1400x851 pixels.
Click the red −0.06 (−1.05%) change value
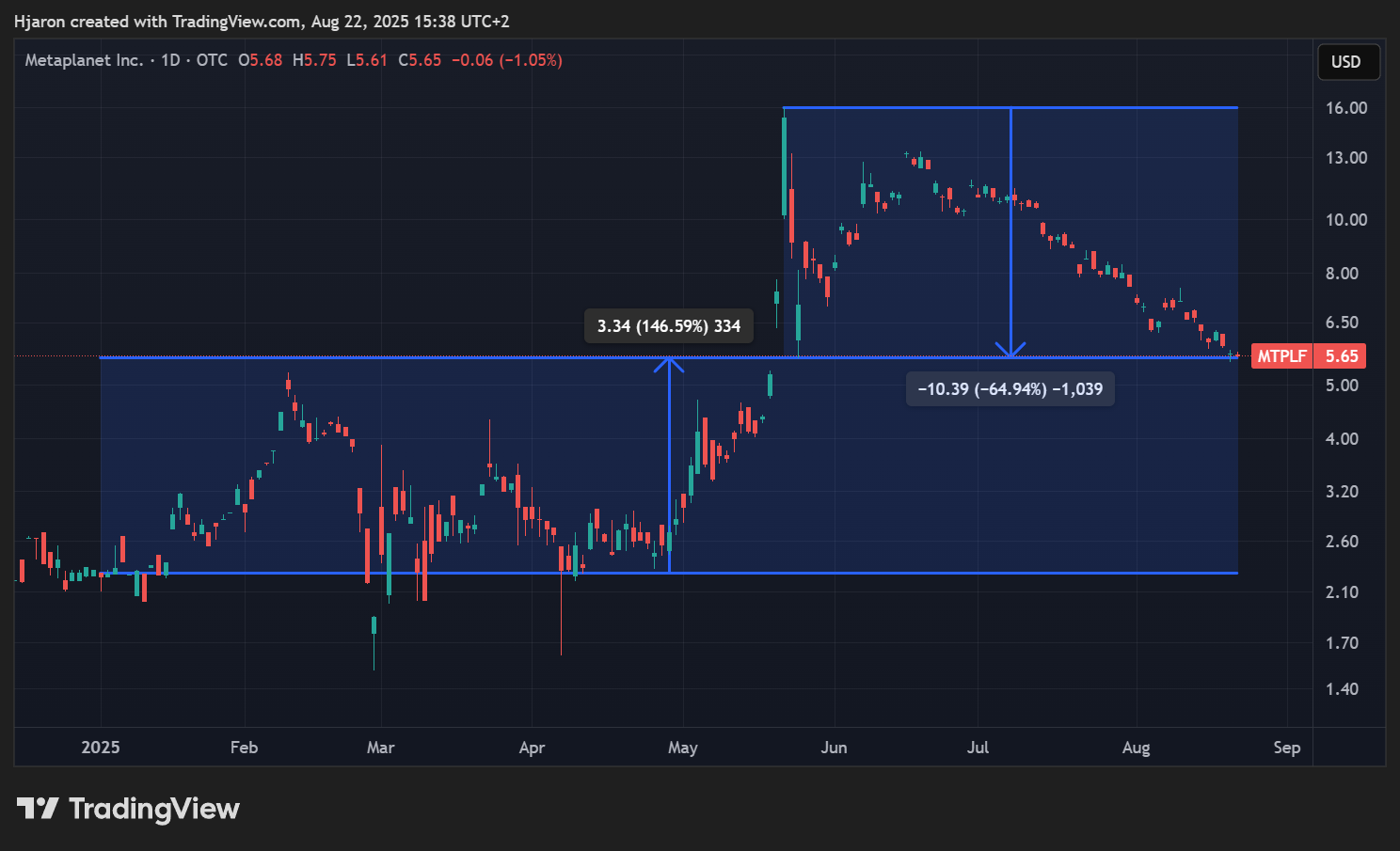click(x=507, y=60)
